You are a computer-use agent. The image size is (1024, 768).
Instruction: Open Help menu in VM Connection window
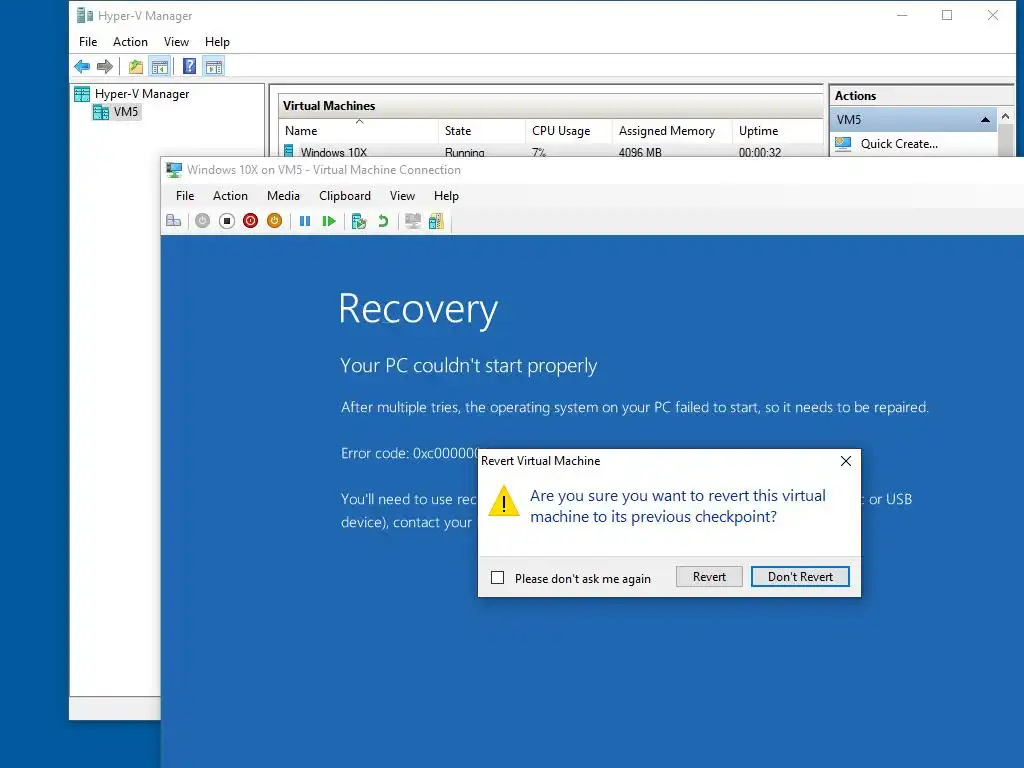447,196
